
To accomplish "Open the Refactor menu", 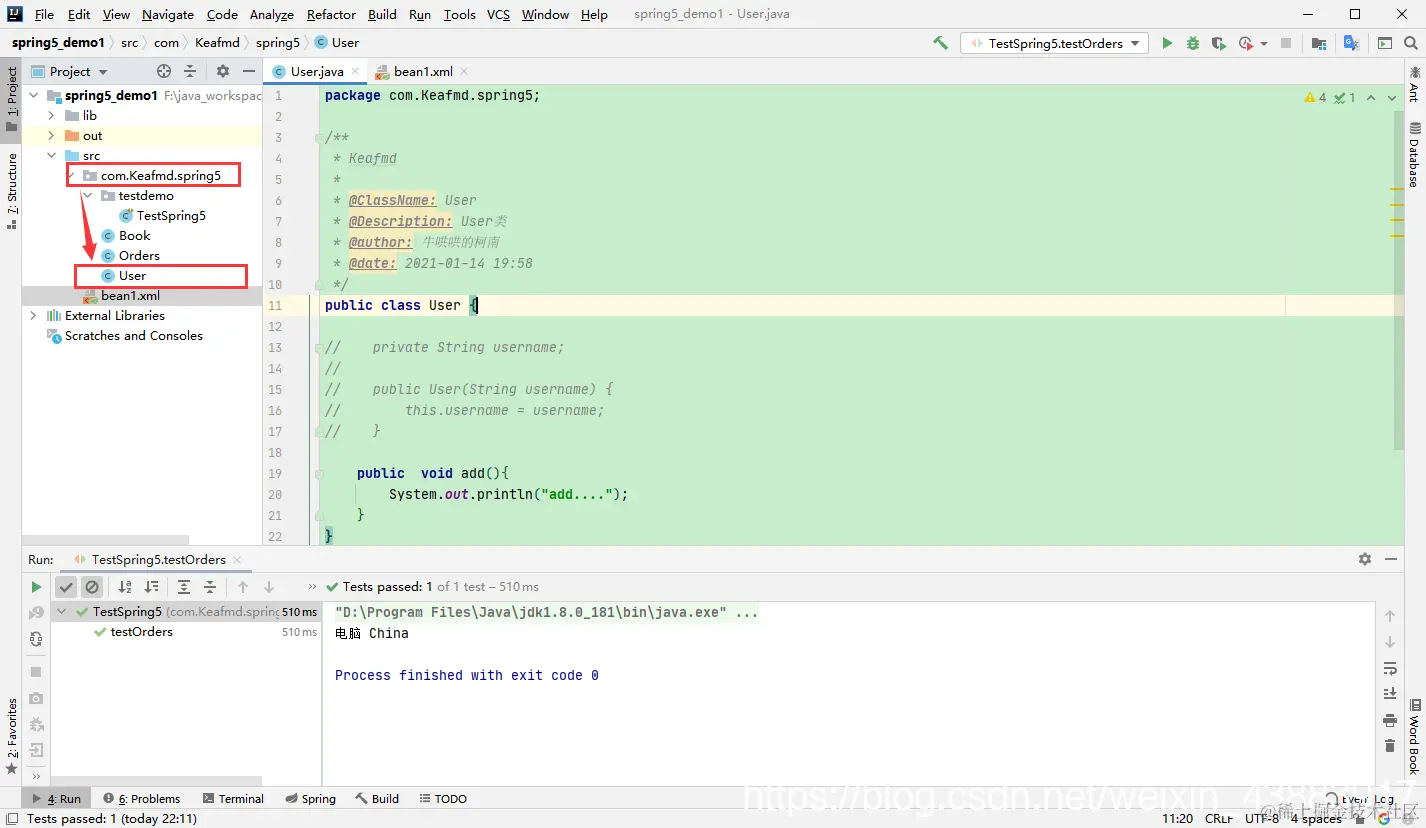I will [331, 14].
